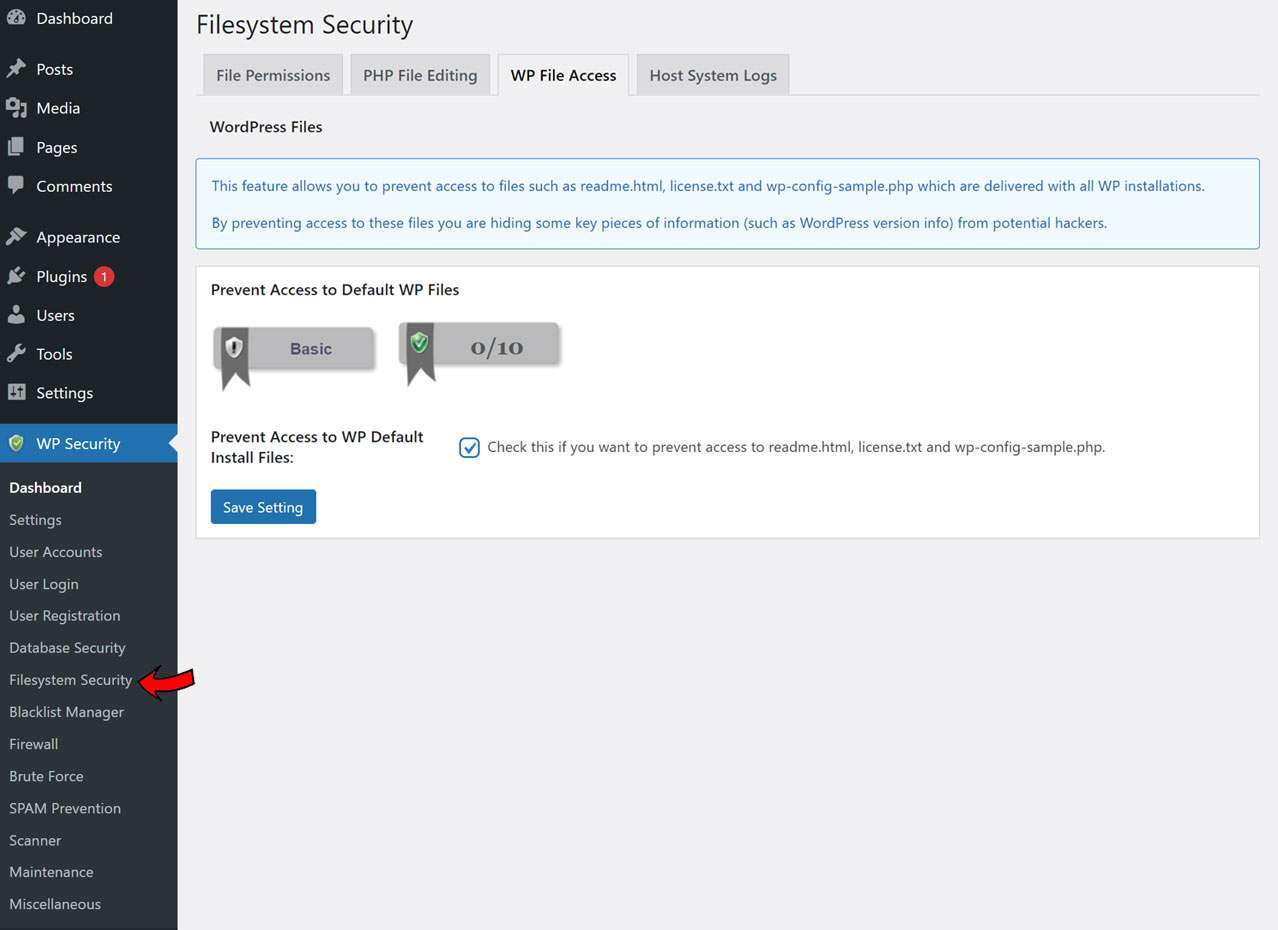This screenshot has width=1278, height=930.
Task: Open the Maintenance submenu
Action: click(51, 872)
